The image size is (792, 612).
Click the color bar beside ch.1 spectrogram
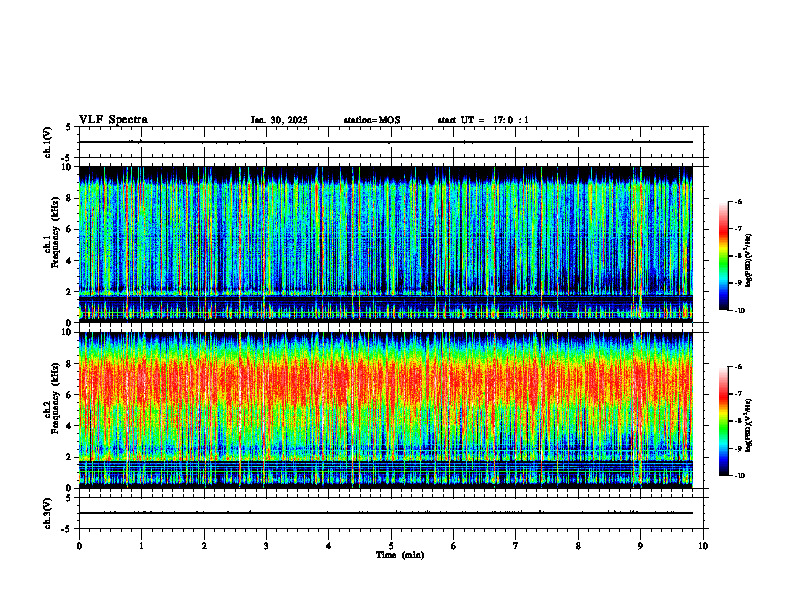coord(724,256)
